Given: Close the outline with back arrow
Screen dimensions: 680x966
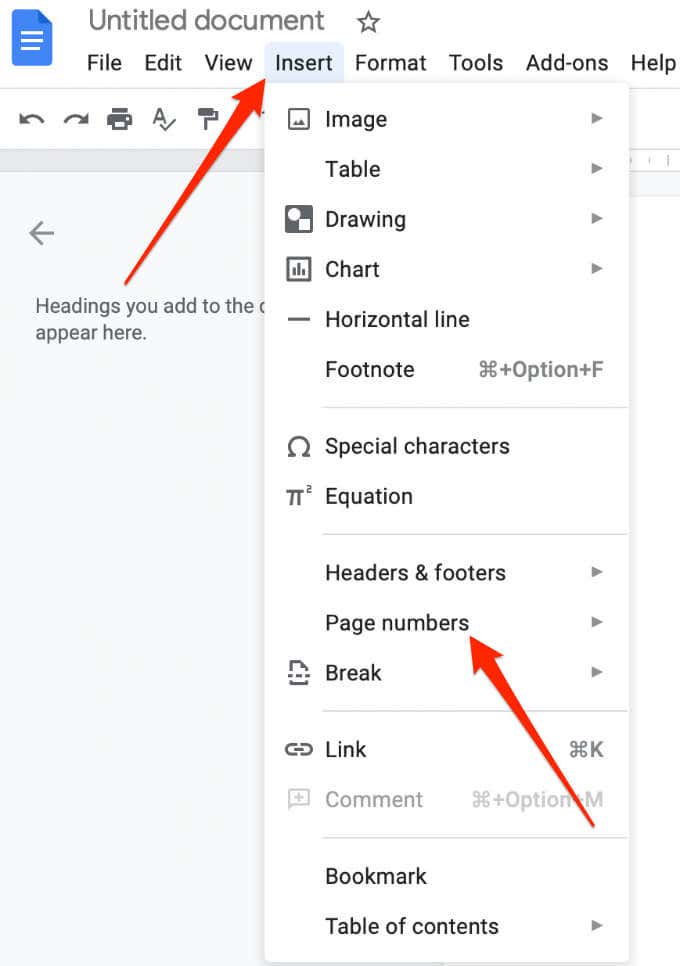Looking at the screenshot, I should (x=42, y=233).
